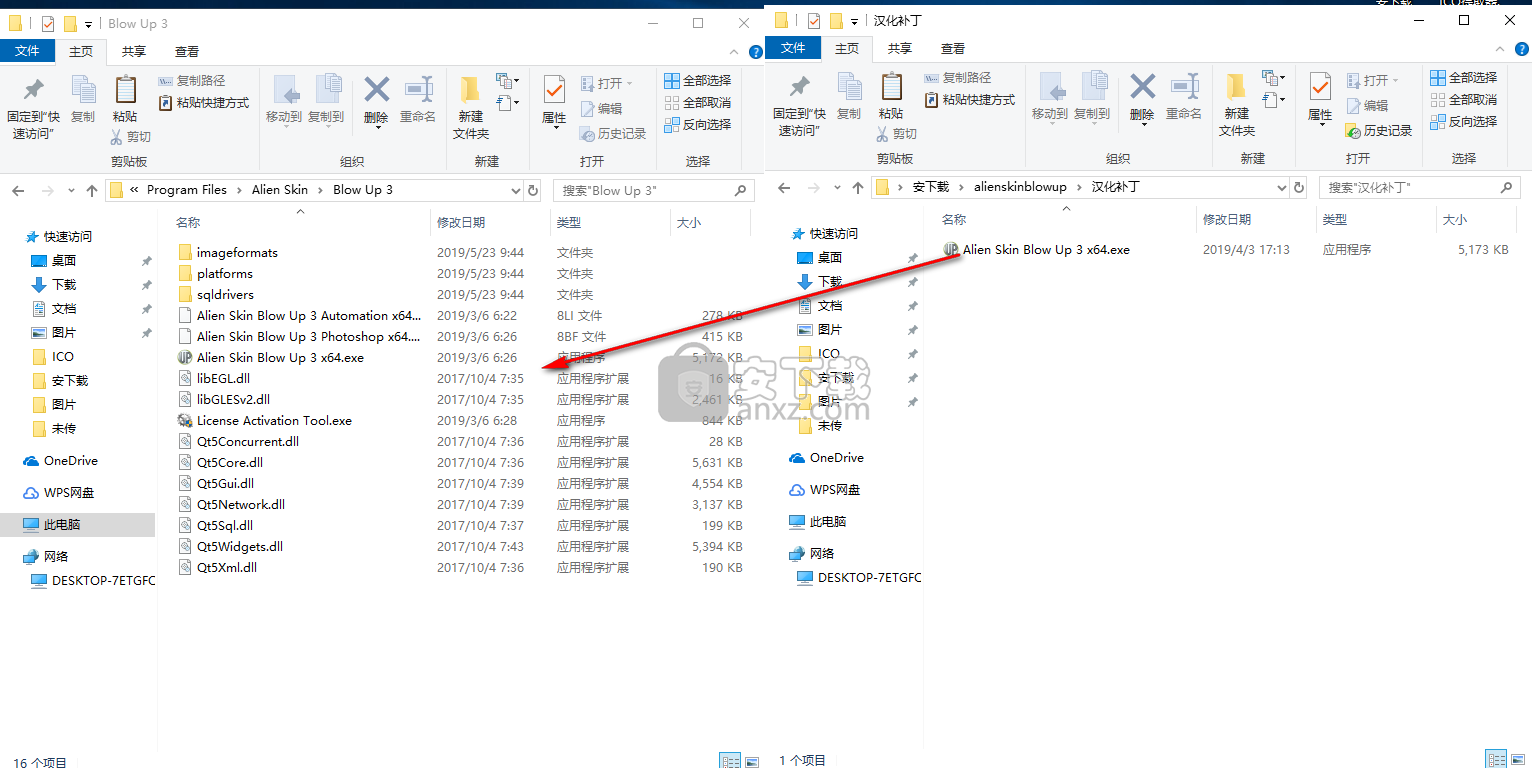Click Pin to Quick Access in Blow Up 3 window

pos(33,109)
